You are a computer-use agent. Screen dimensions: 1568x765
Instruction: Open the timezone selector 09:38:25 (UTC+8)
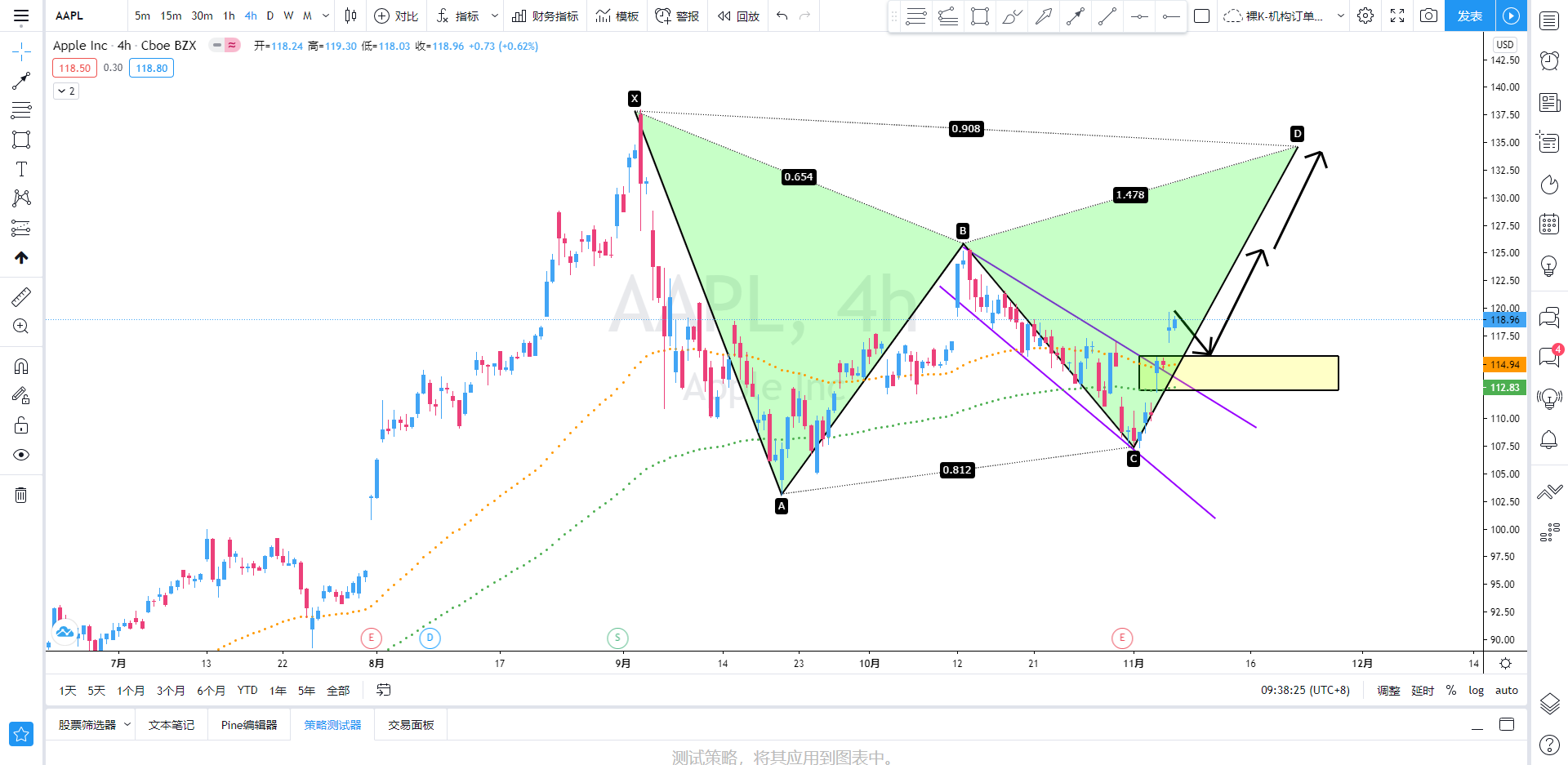tap(1305, 691)
